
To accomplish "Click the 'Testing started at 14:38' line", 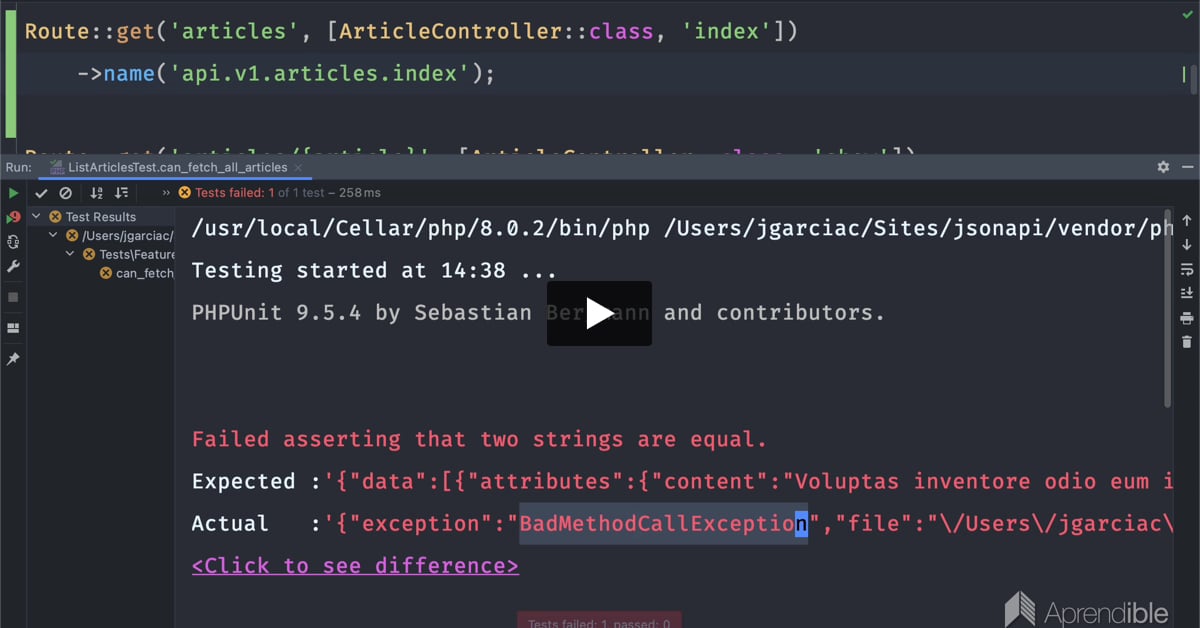I will click(x=373, y=270).
